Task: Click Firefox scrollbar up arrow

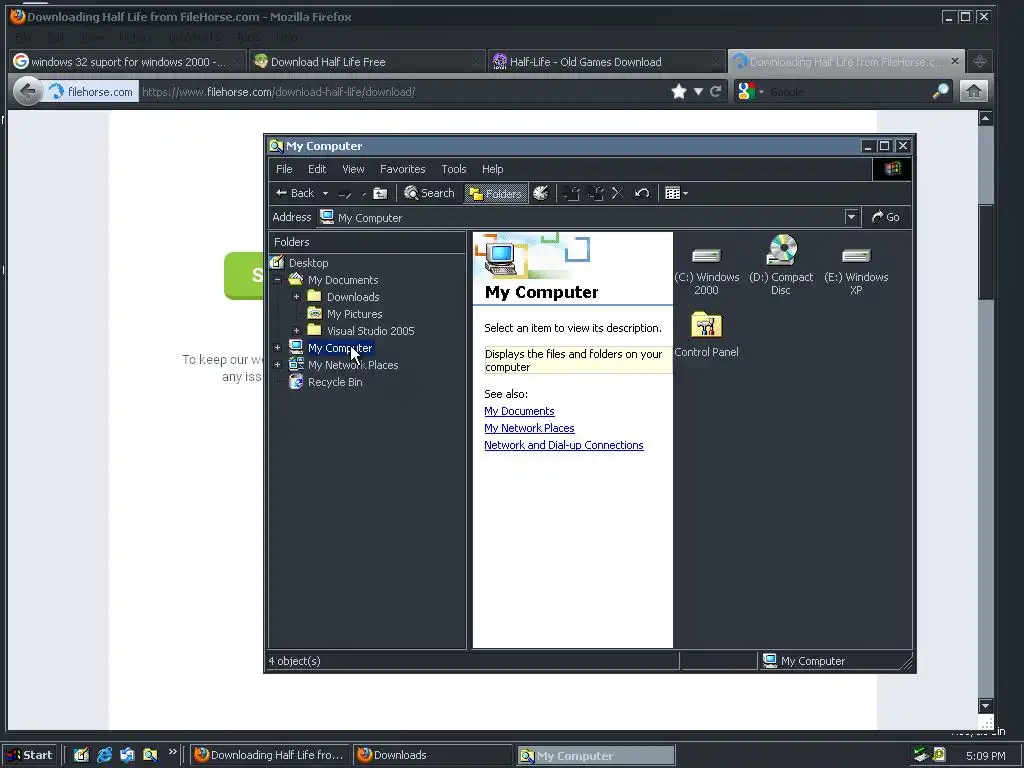Action: [985, 118]
